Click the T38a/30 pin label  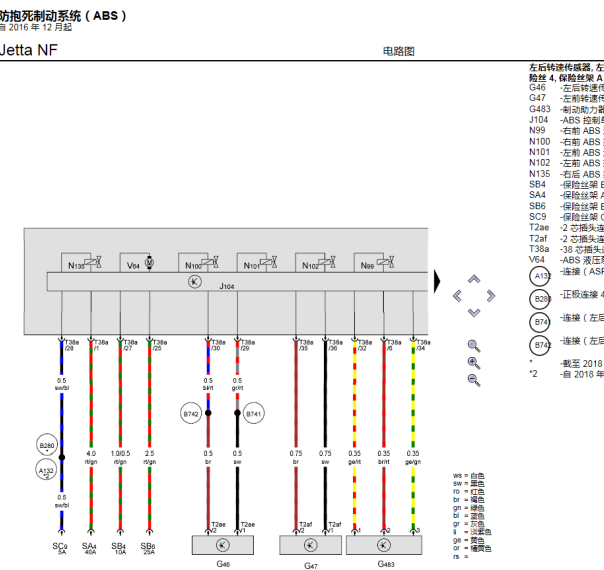click(218, 345)
